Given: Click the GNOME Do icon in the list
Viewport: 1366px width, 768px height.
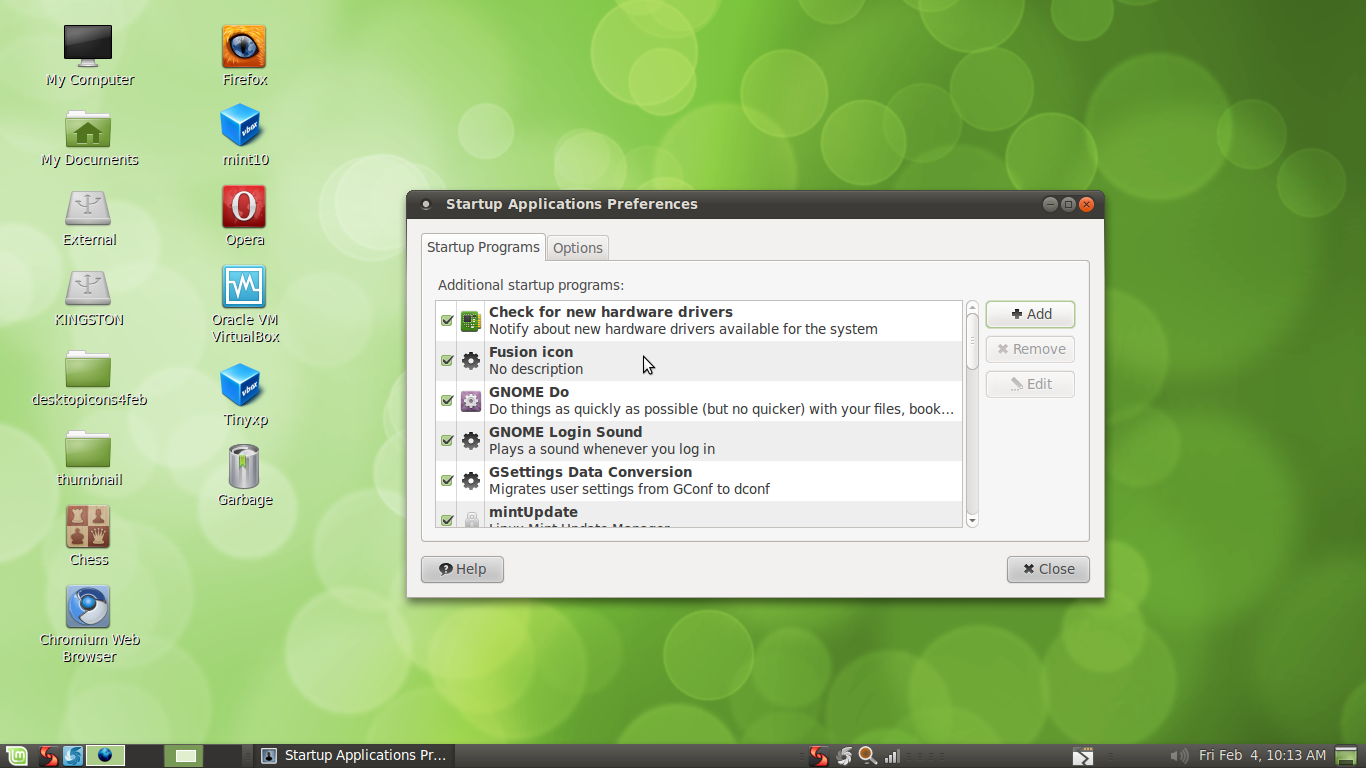Looking at the screenshot, I should (x=470, y=400).
